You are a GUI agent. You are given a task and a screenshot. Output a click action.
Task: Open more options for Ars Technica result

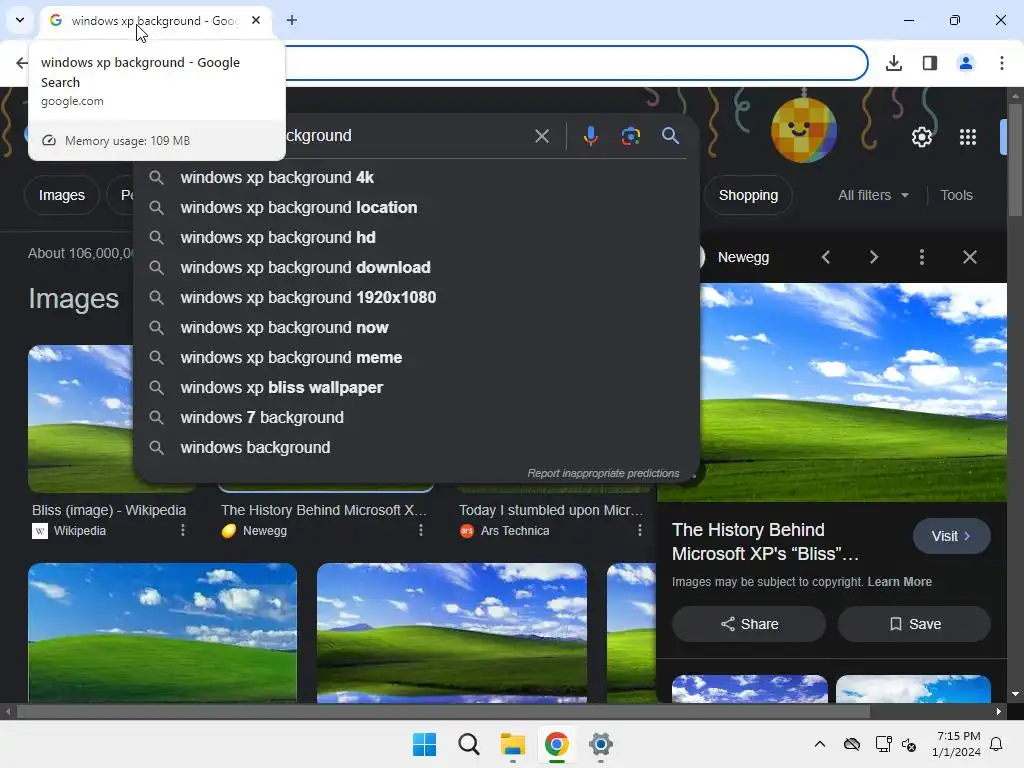click(x=639, y=530)
